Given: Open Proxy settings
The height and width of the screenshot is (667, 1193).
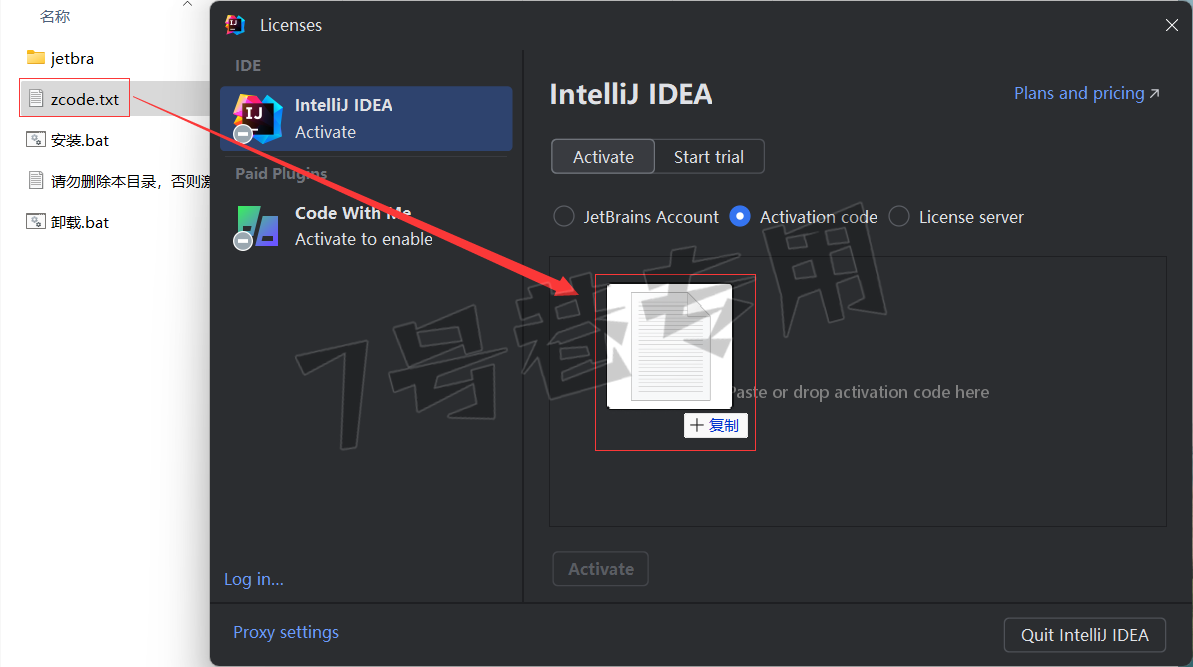Looking at the screenshot, I should (286, 633).
